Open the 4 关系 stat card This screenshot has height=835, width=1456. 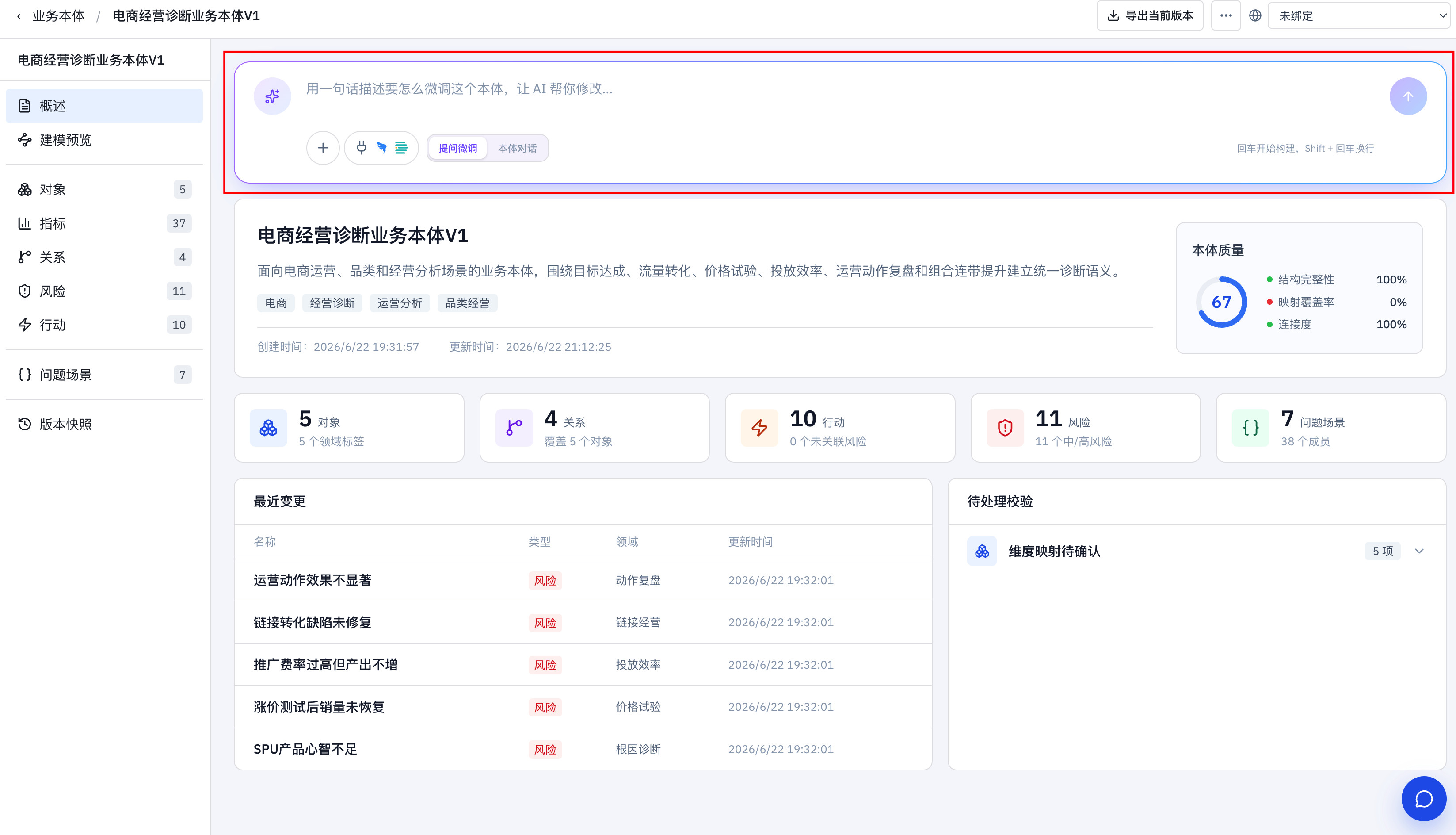(x=595, y=427)
